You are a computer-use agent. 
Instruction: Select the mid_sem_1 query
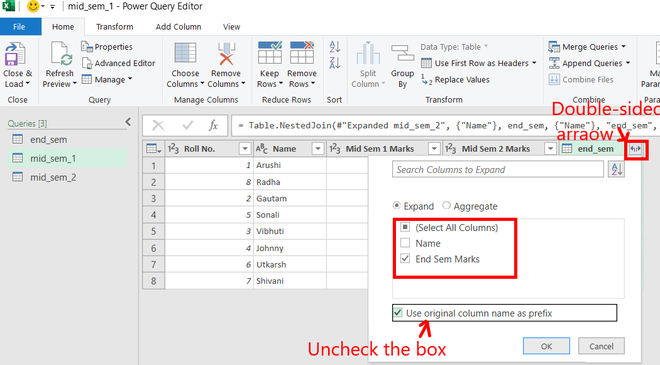click(x=67, y=158)
